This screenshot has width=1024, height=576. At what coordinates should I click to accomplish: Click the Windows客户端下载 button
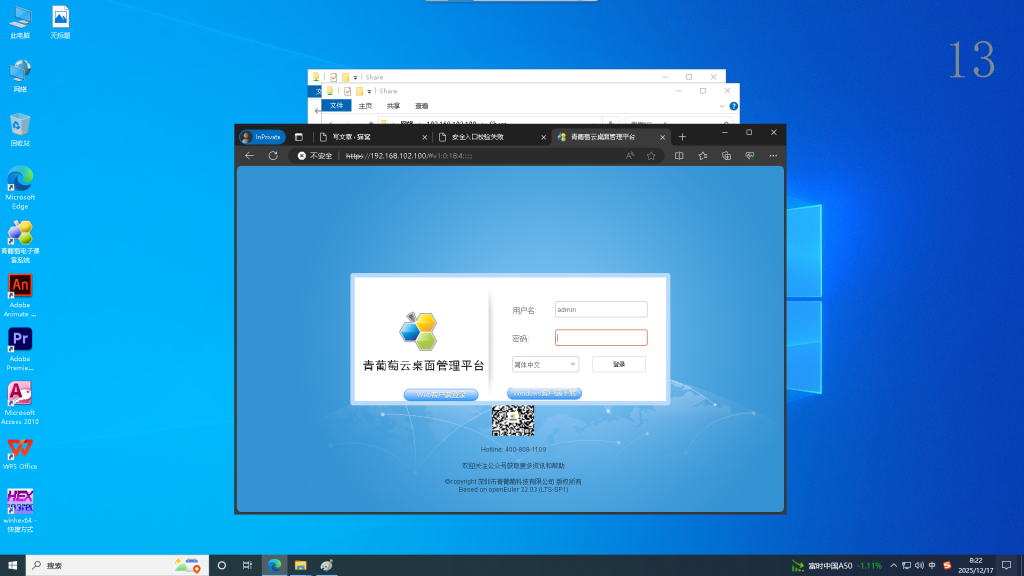(x=544, y=394)
